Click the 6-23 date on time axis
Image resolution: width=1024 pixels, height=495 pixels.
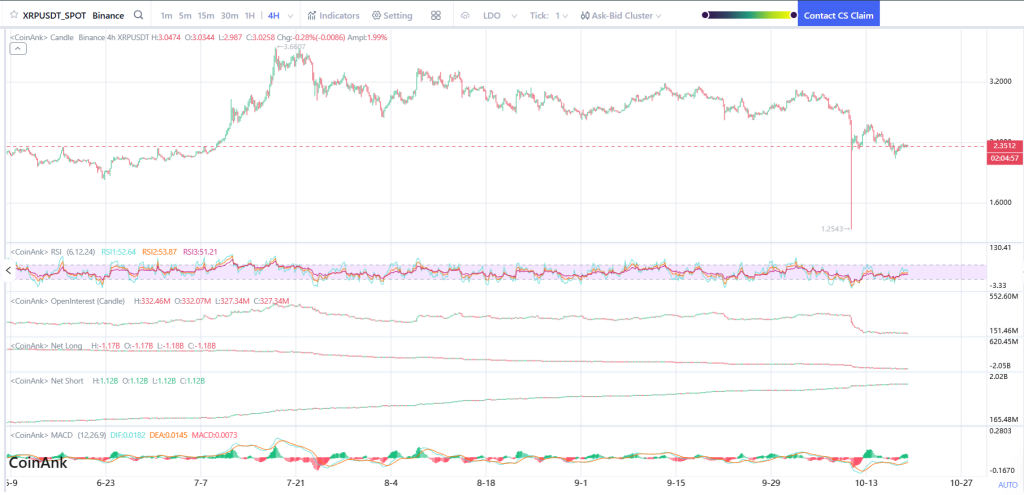click(106, 483)
